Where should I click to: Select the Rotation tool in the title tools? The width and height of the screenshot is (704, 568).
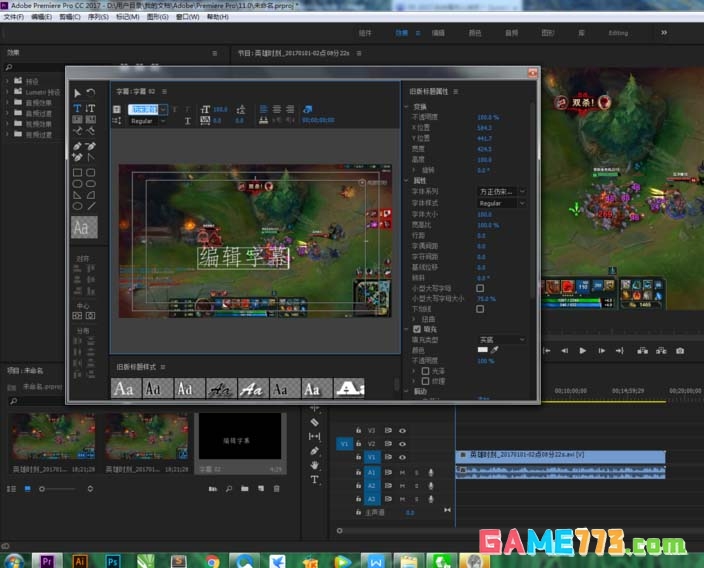pyautogui.click(x=91, y=92)
